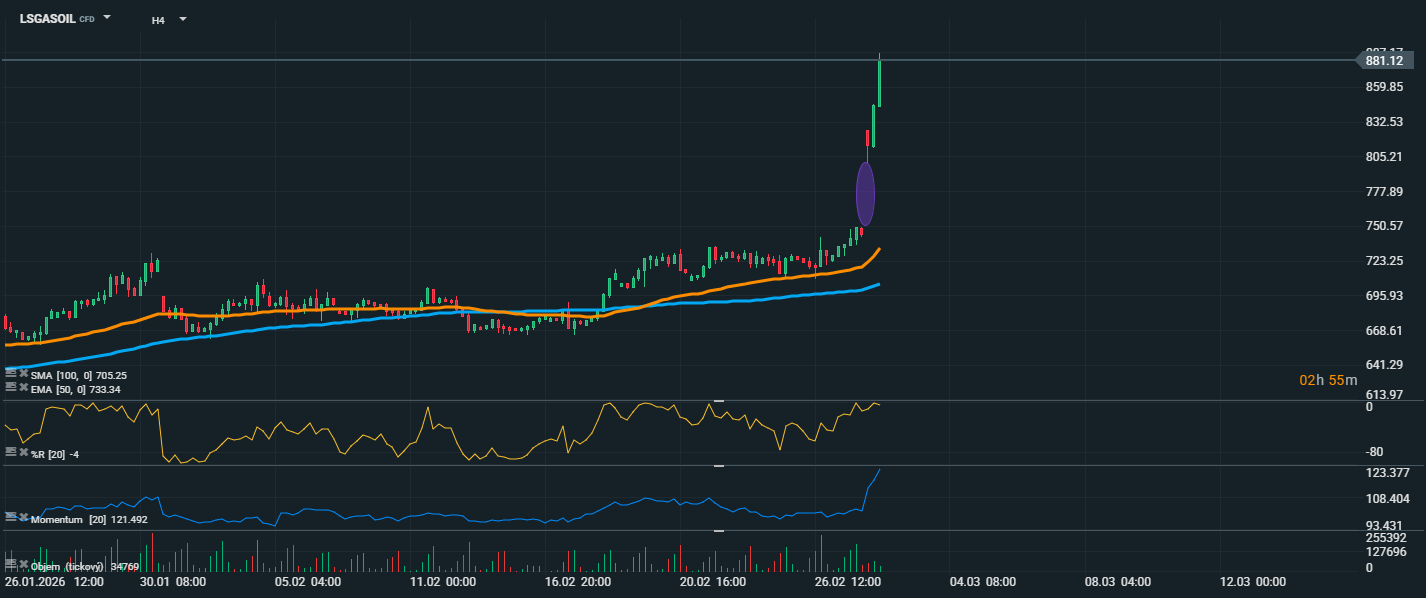The width and height of the screenshot is (1426, 598).
Task: Click the 12.03 00:00 time label
Action: tap(1253, 582)
